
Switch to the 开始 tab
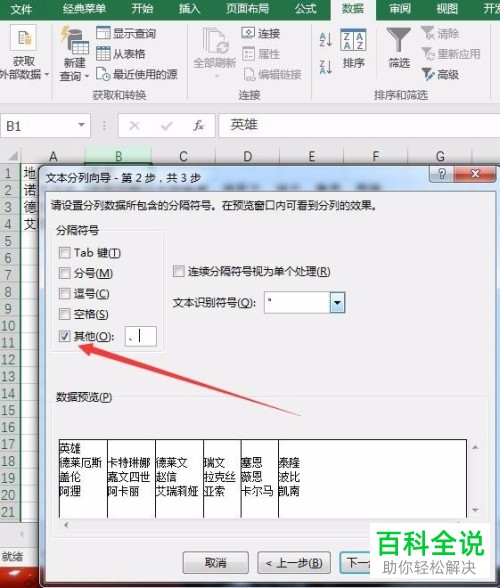[142, 9]
